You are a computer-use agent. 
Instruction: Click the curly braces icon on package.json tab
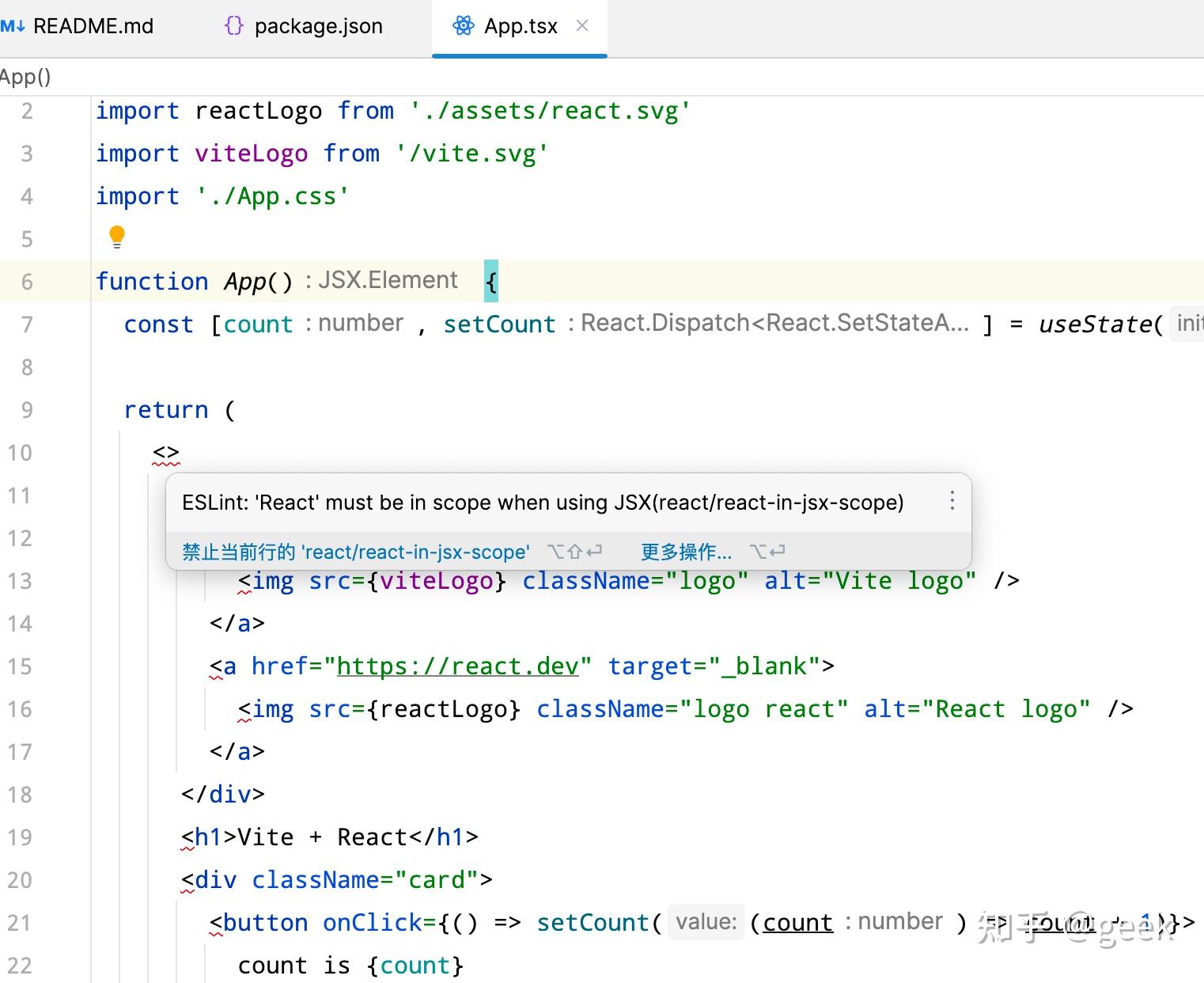(233, 26)
